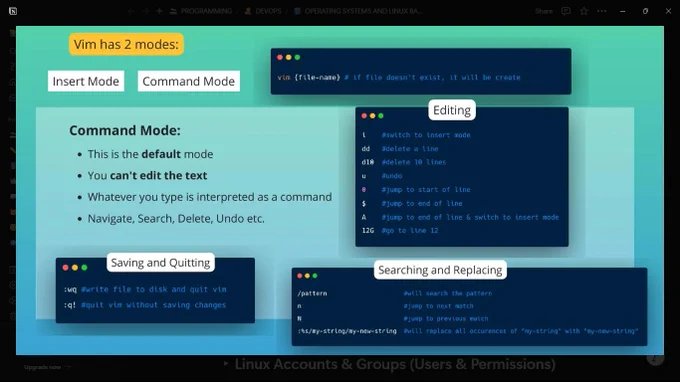
Task: Click the Linux Accounts & Groups heading
Action: pos(395,364)
